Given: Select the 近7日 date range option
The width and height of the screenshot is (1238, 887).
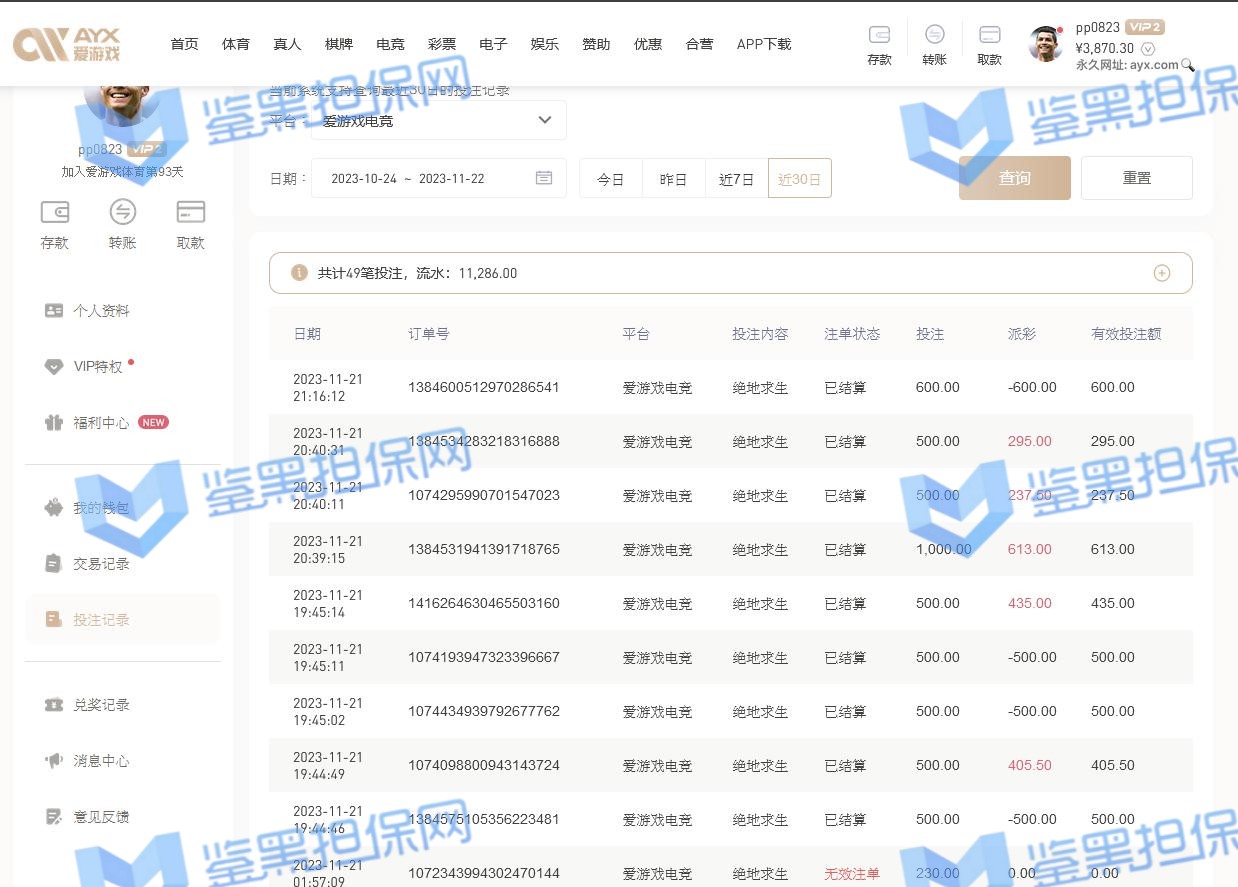Looking at the screenshot, I should (x=736, y=179).
